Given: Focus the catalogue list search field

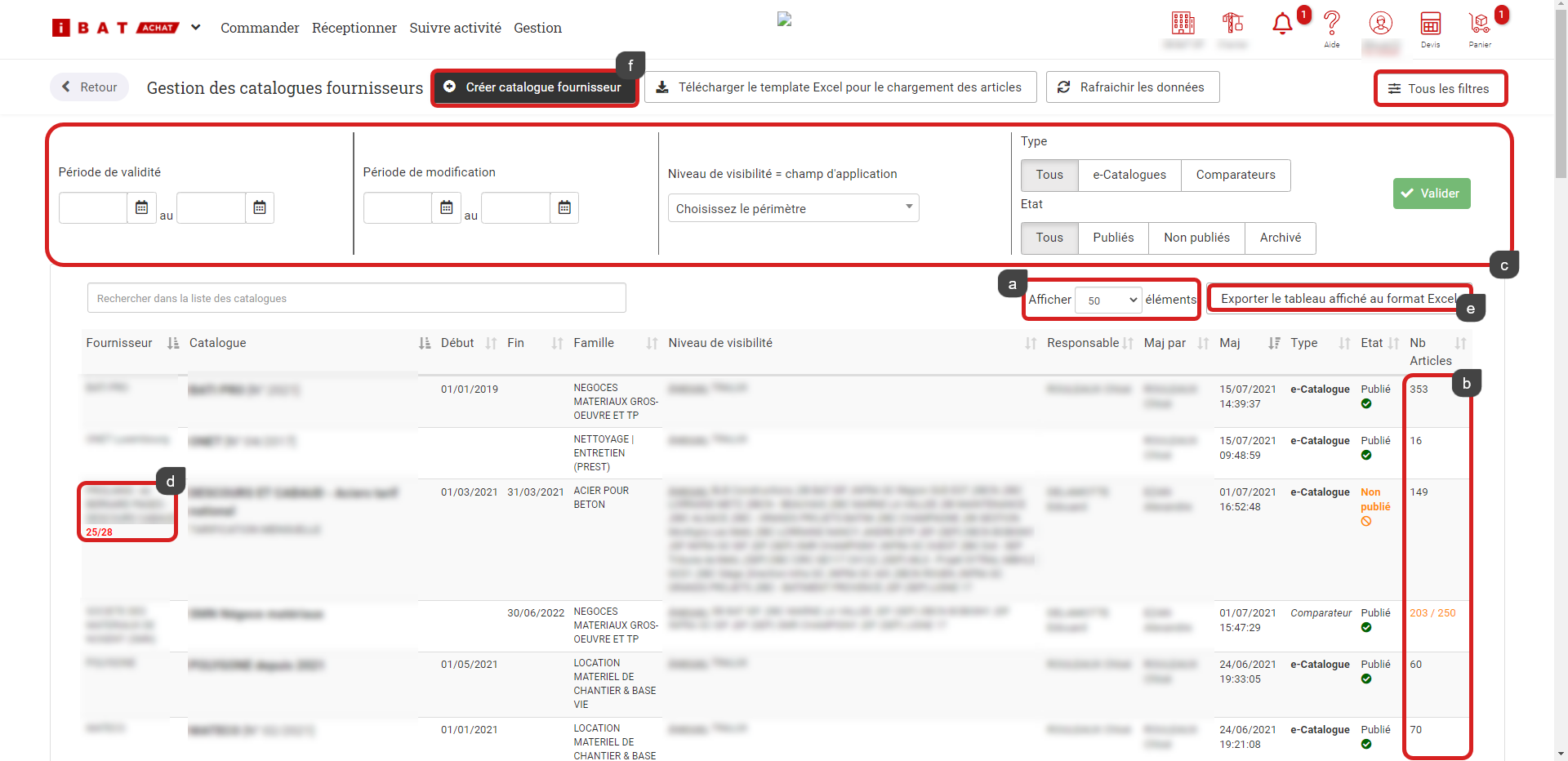Looking at the screenshot, I should [356, 298].
